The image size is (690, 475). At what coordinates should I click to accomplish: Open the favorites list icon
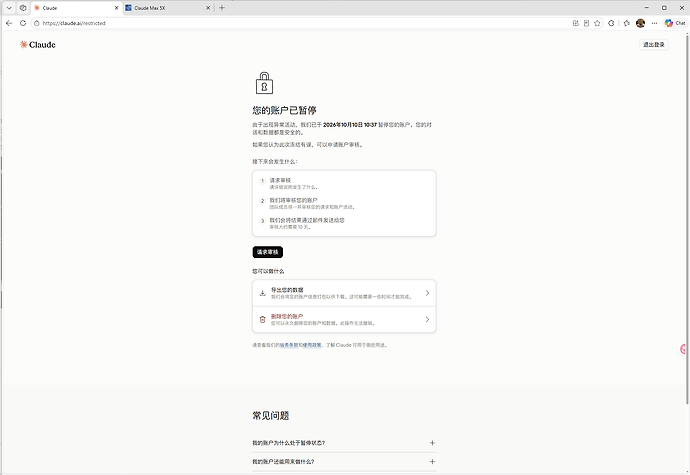click(627, 23)
